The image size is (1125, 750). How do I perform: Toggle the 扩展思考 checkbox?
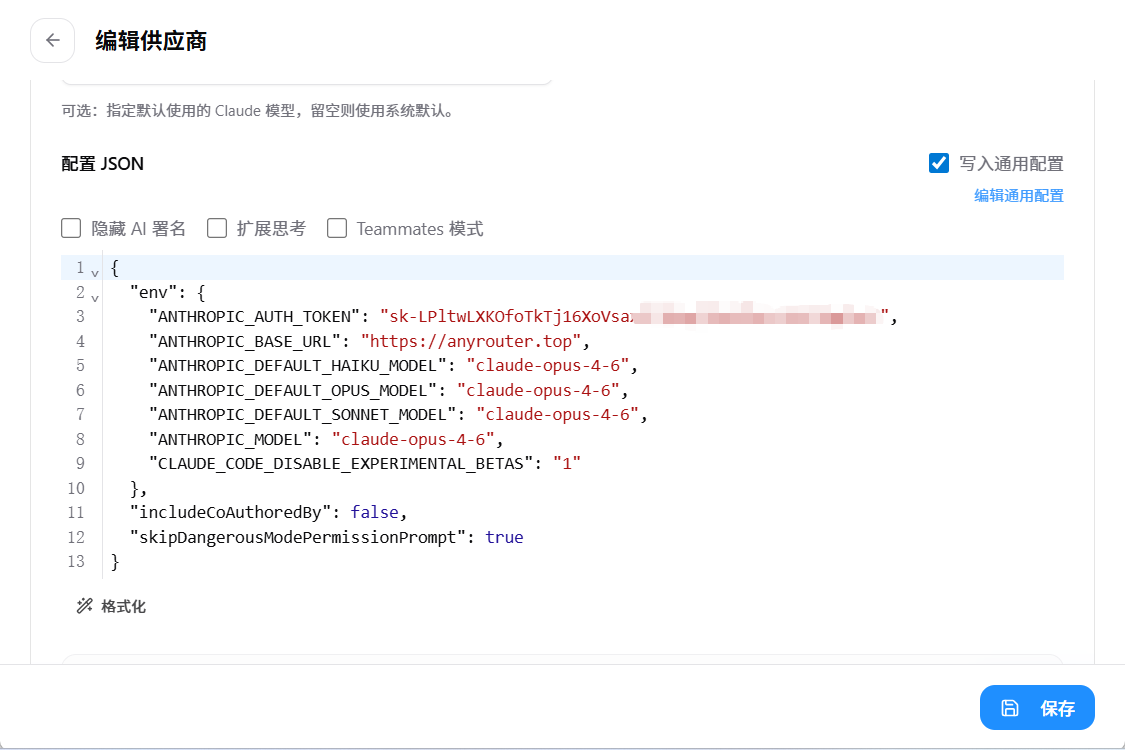point(217,228)
